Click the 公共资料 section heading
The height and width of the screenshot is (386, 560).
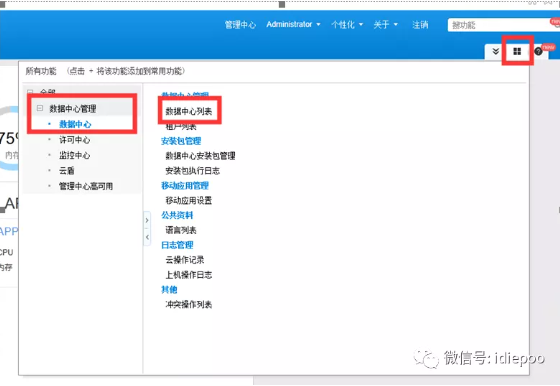point(177,215)
